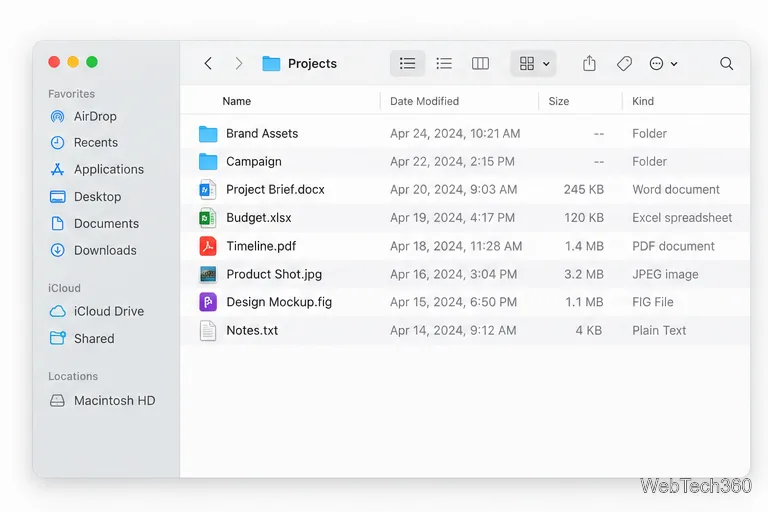The width and height of the screenshot is (768, 512).
Task: Click the Excel spreadsheet kind cell
Action: (x=682, y=218)
